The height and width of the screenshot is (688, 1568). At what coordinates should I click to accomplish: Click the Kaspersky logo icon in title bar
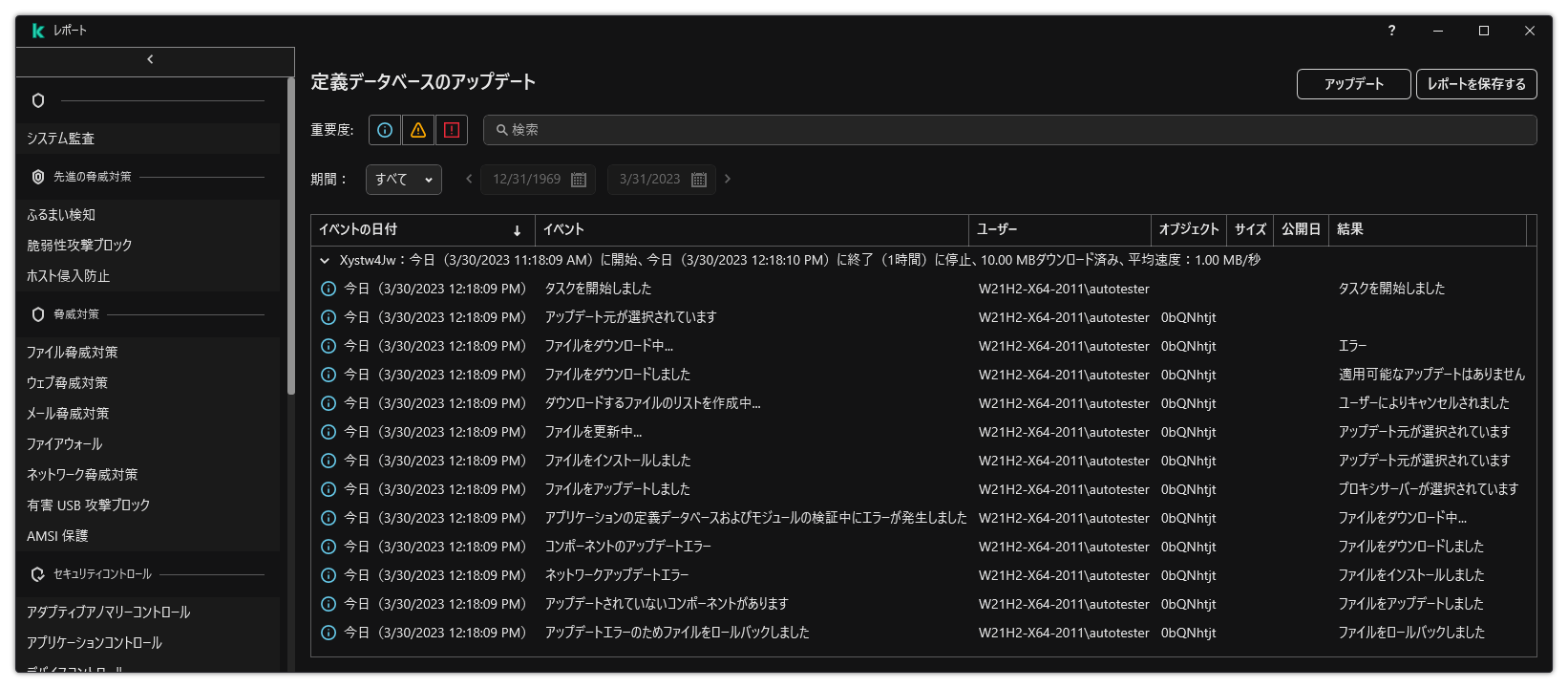38,31
